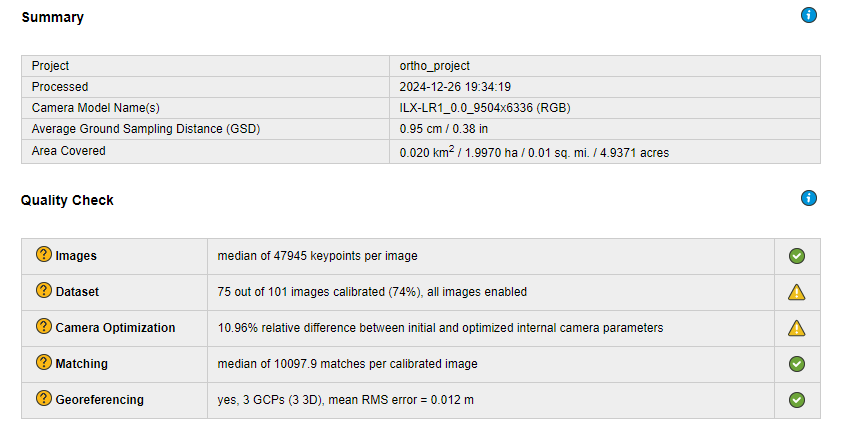The width and height of the screenshot is (841, 432).
Task: Click the green checkmark for Images
Action: [x=797, y=256]
